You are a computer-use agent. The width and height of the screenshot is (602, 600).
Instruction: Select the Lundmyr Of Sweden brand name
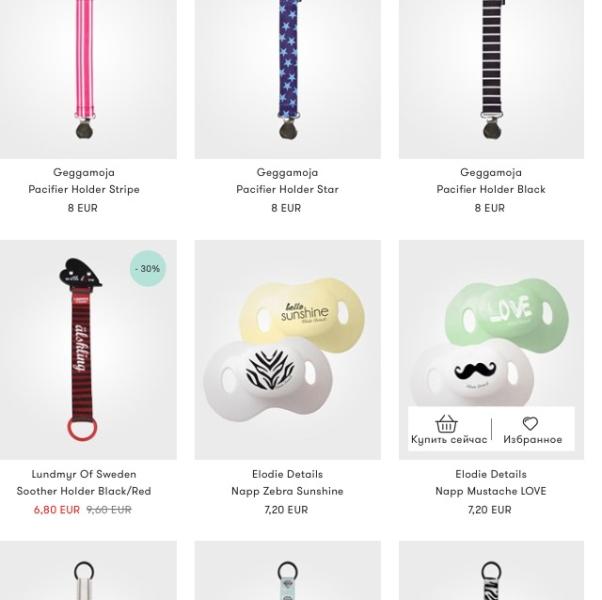point(84,474)
